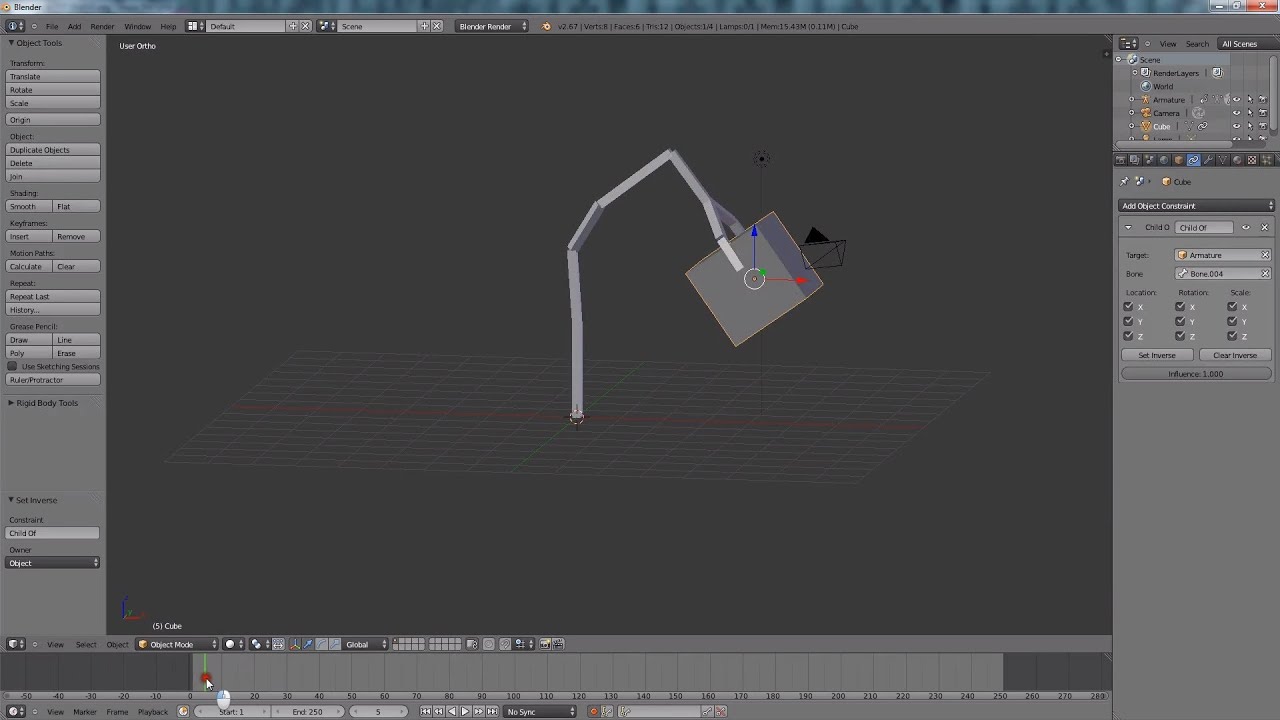Select the Object properties cube icon
The width and height of the screenshot is (1280, 720).
(1179, 159)
